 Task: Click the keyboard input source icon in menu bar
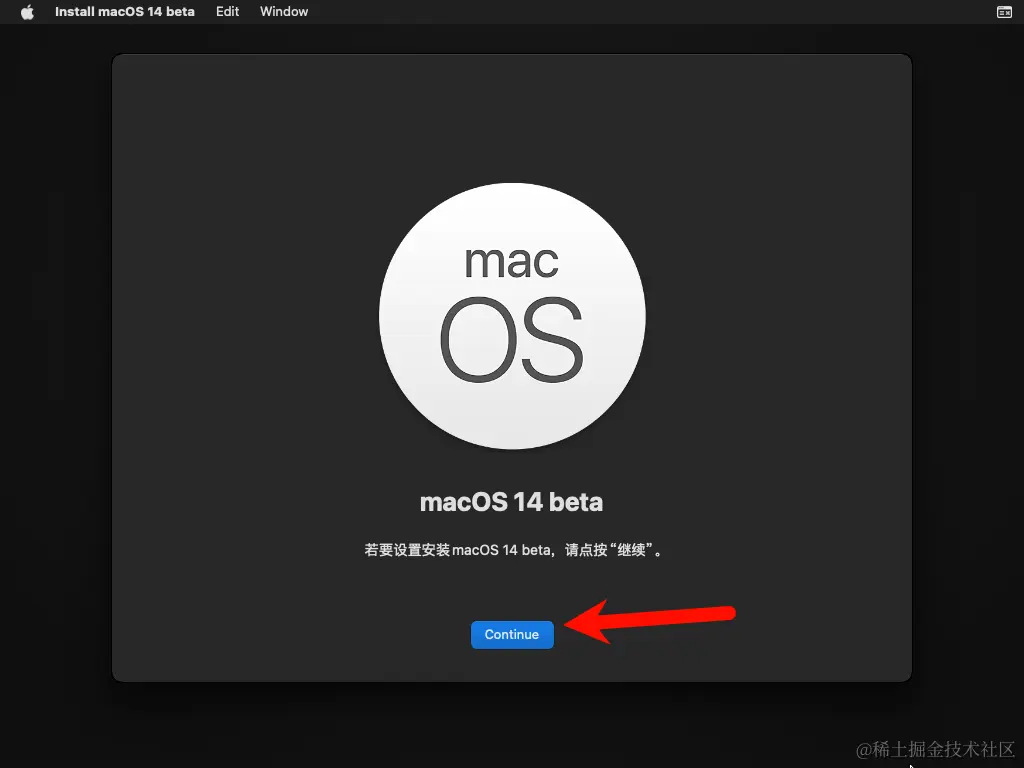pos(1004,11)
